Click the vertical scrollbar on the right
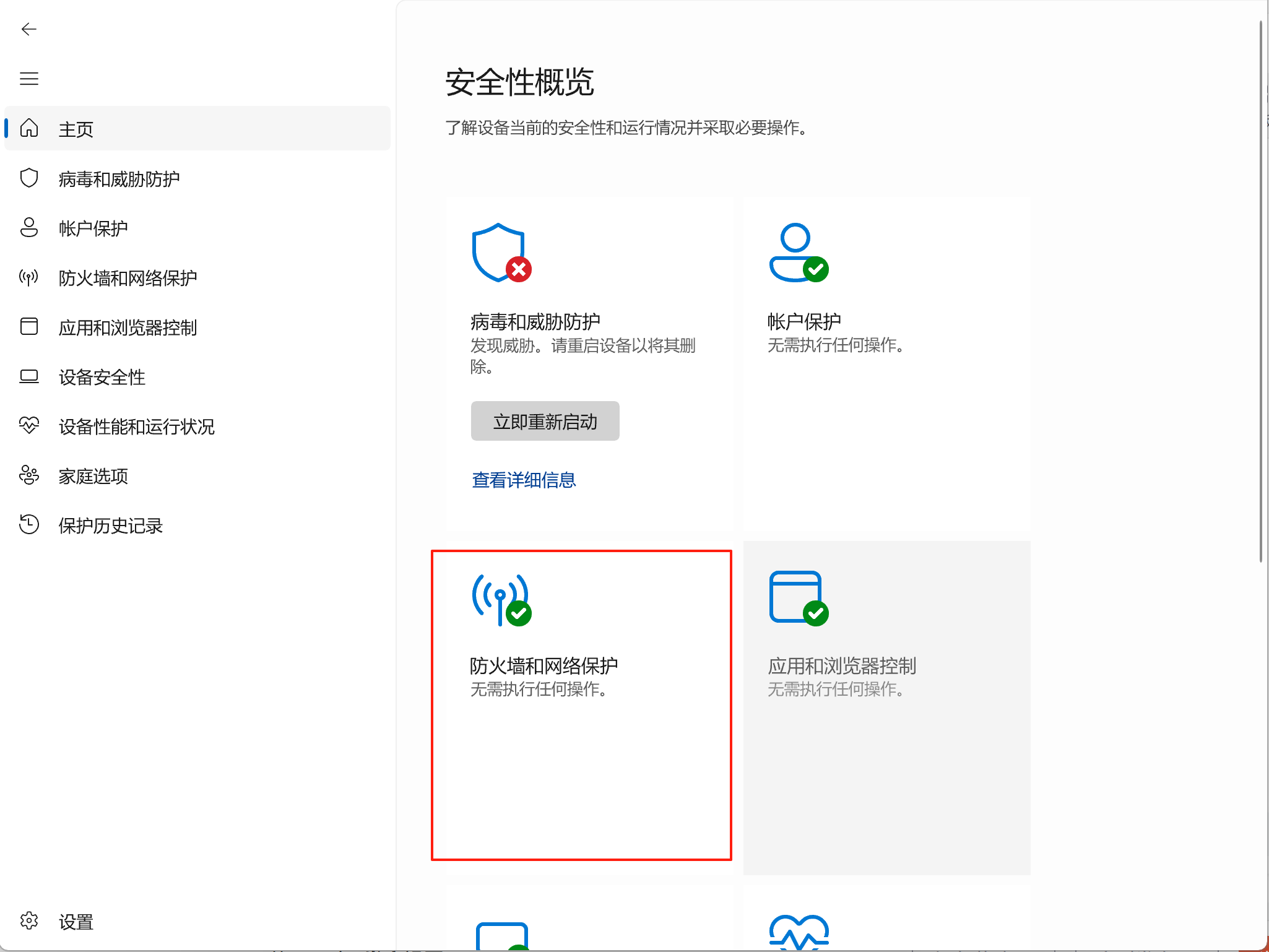The width and height of the screenshot is (1269, 952). 1260,291
